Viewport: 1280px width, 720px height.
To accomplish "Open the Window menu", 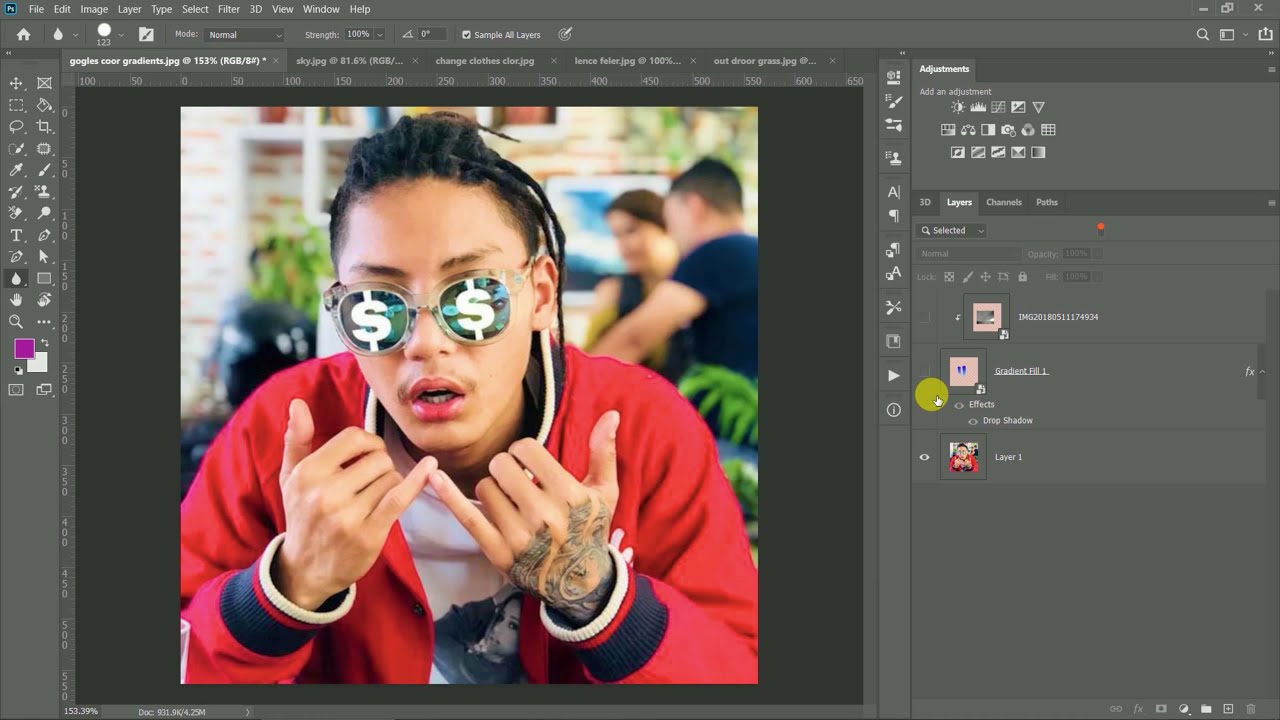I will point(321,9).
